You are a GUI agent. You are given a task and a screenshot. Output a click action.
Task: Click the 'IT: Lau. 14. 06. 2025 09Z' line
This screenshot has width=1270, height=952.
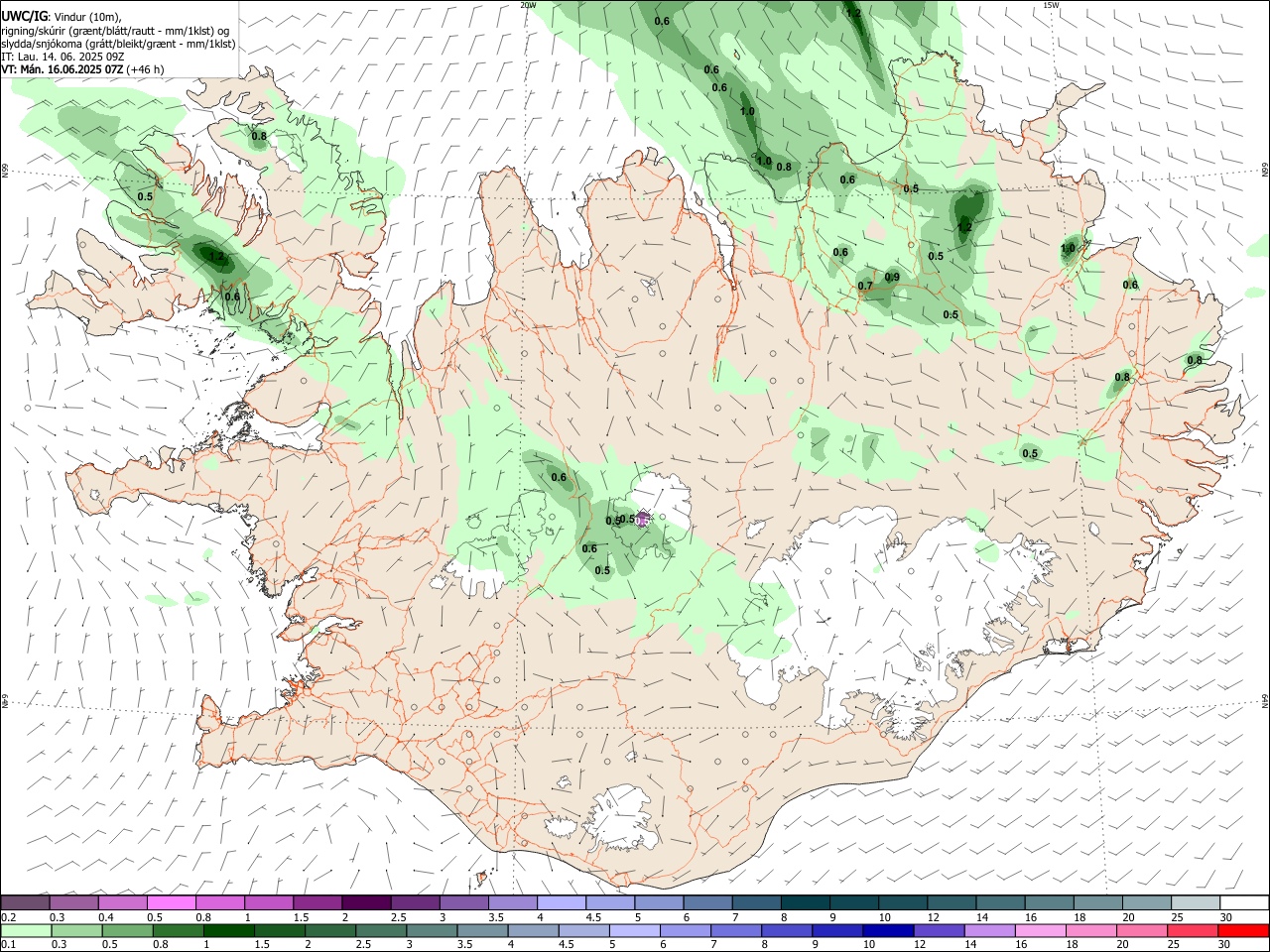coord(64,57)
